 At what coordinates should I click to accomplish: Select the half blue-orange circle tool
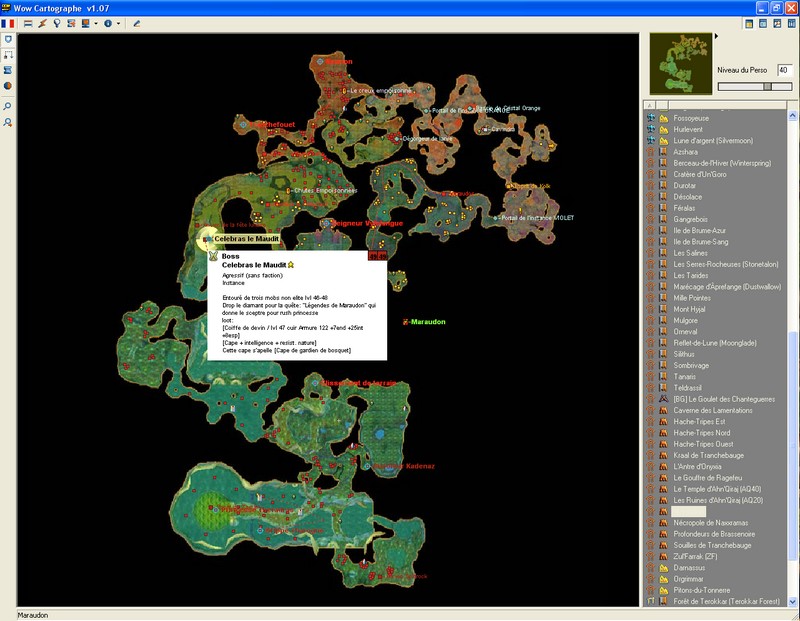click(x=8, y=86)
